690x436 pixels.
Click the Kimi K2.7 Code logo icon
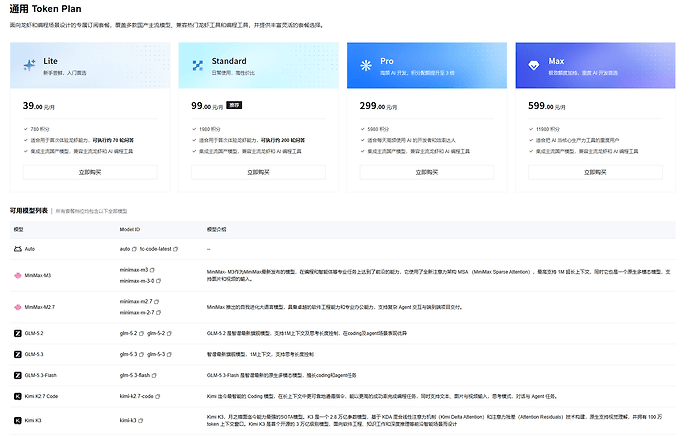(x=18, y=396)
